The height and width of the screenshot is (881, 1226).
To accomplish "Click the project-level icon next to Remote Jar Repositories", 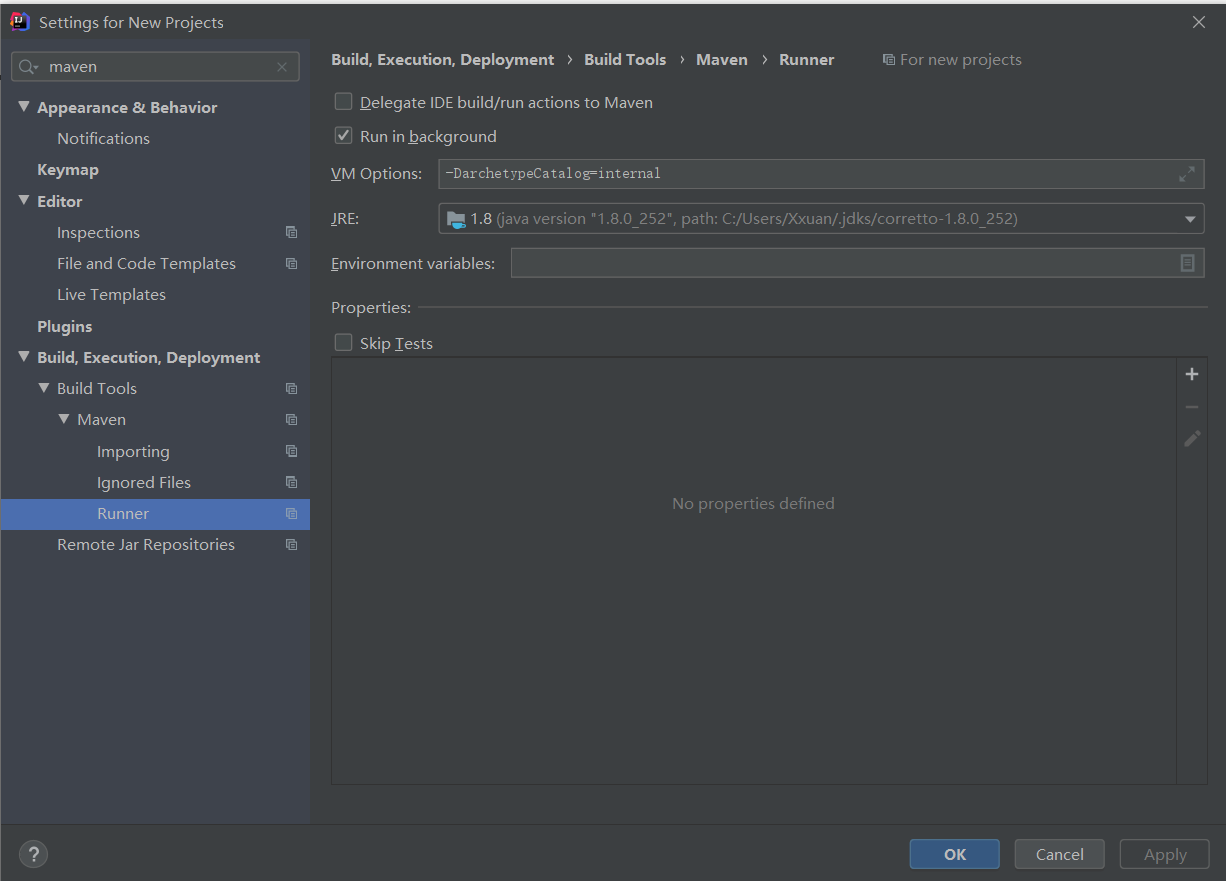I will click(291, 545).
